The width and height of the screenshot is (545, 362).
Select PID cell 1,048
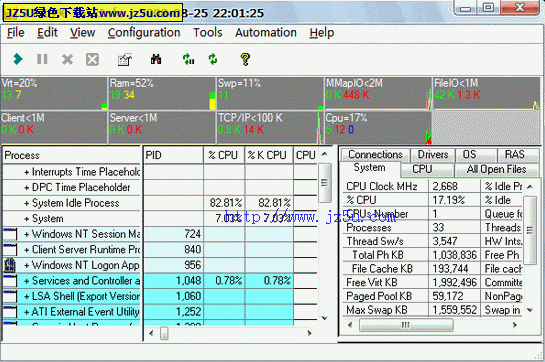173,281
